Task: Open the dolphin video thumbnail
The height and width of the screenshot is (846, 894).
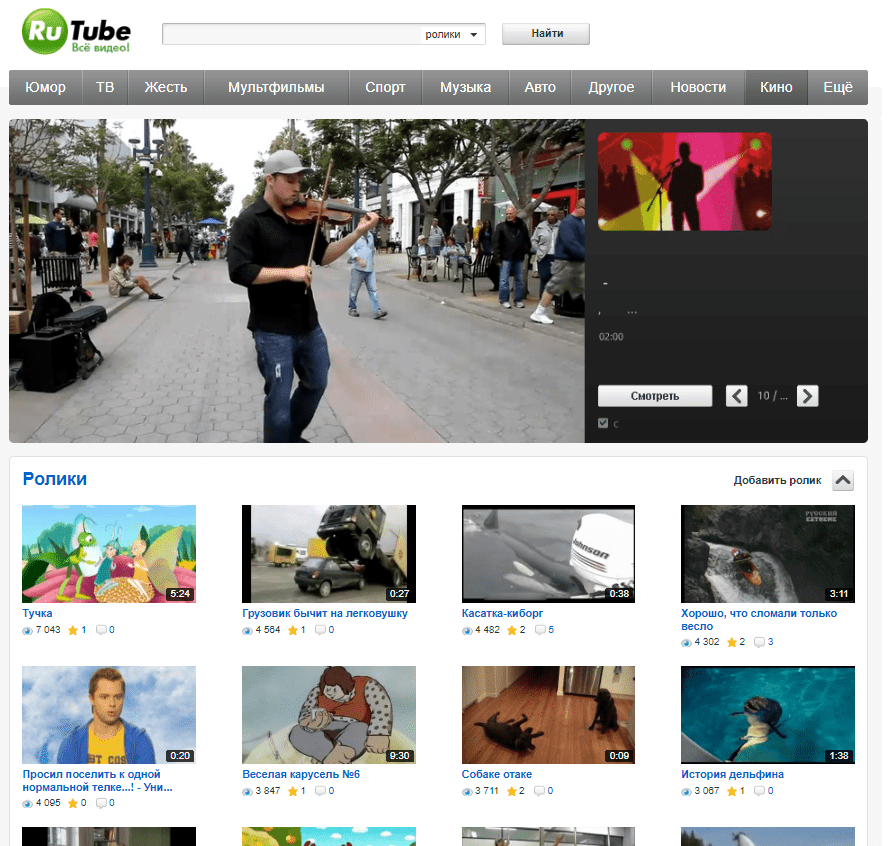Action: click(x=768, y=715)
